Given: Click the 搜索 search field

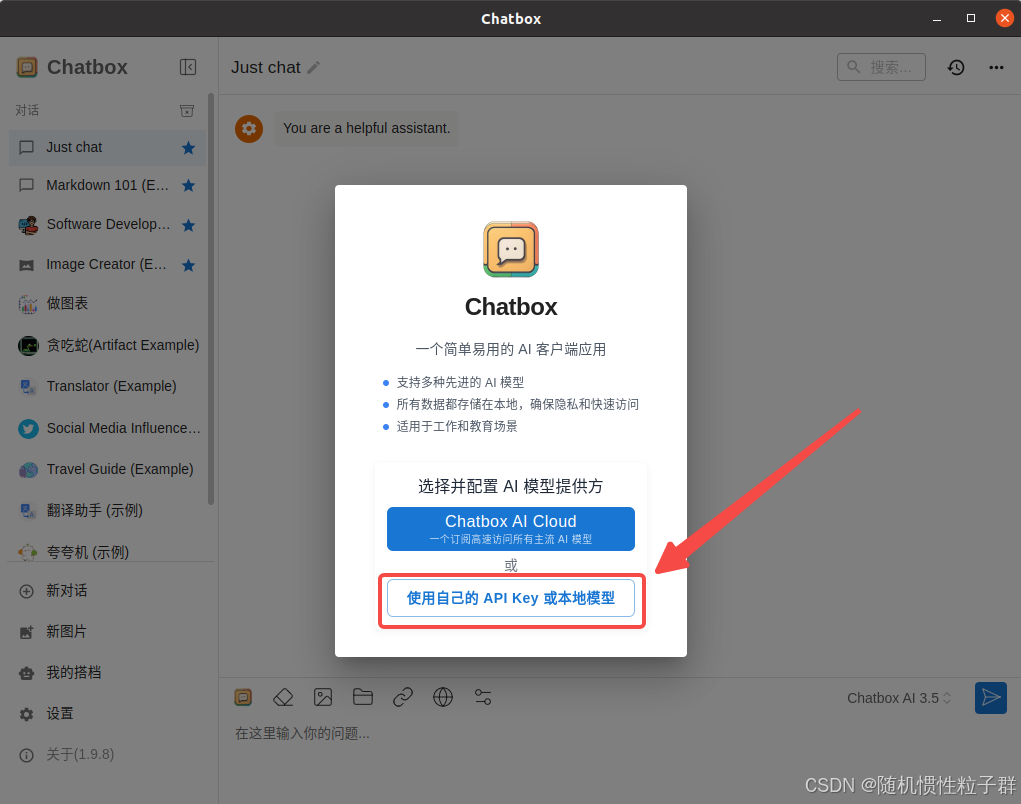Looking at the screenshot, I should tap(881, 67).
